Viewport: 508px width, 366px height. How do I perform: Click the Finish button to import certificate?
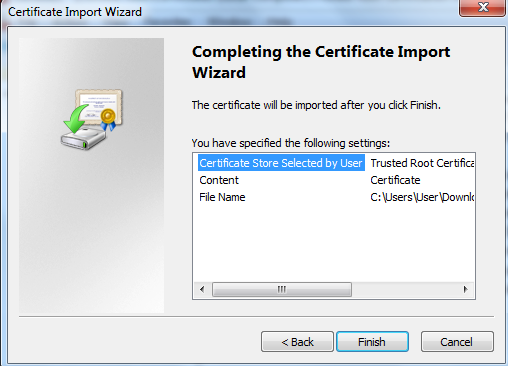pos(372,341)
